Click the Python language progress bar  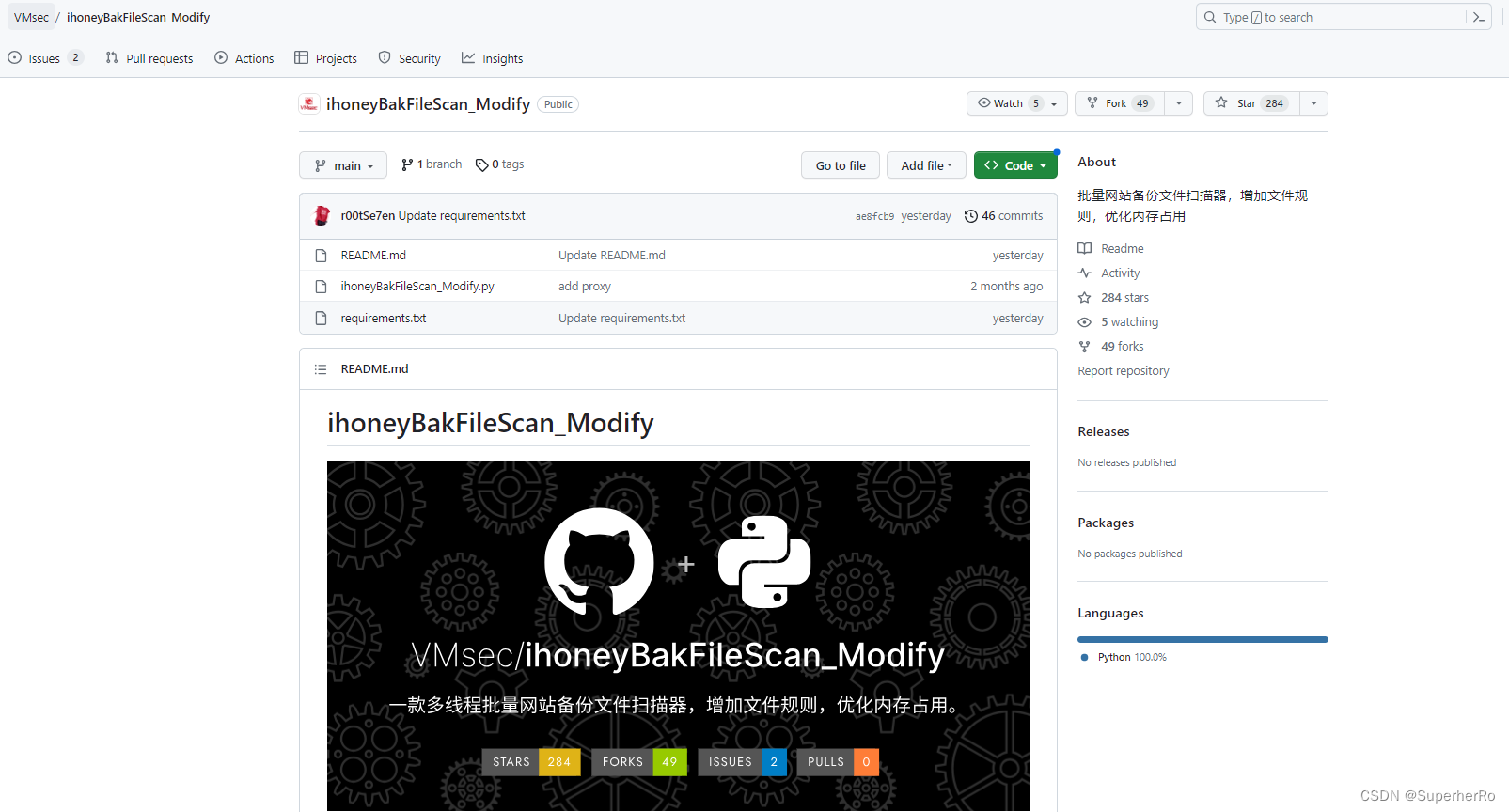point(1202,640)
